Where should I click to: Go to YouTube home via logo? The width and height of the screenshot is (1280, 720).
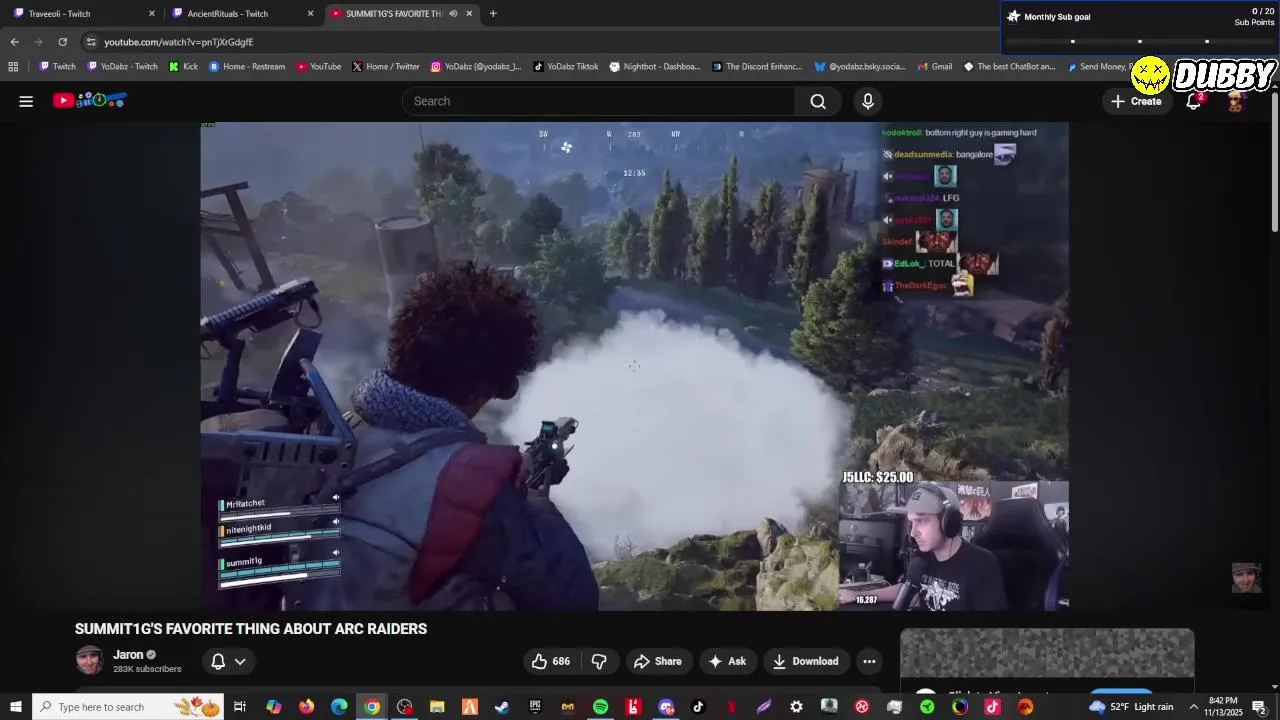(90, 100)
